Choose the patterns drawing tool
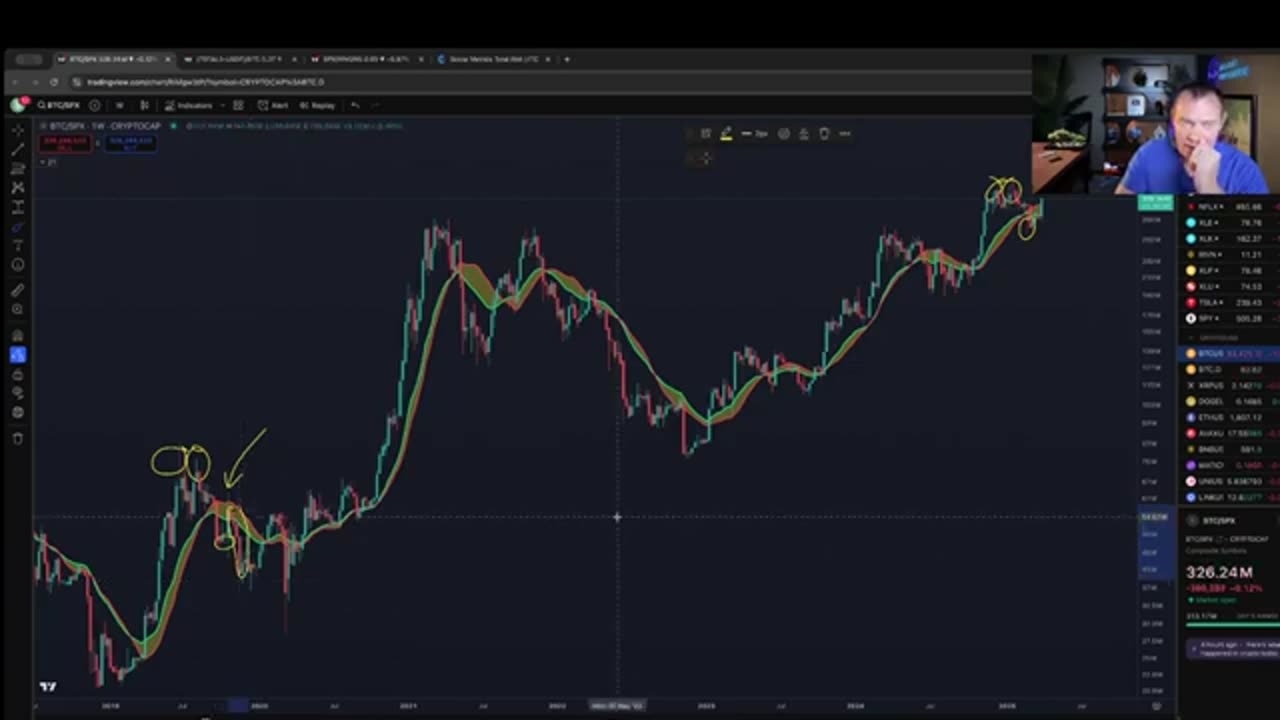Viewport: 1280px width, 720px height. (x=18, y=187)
